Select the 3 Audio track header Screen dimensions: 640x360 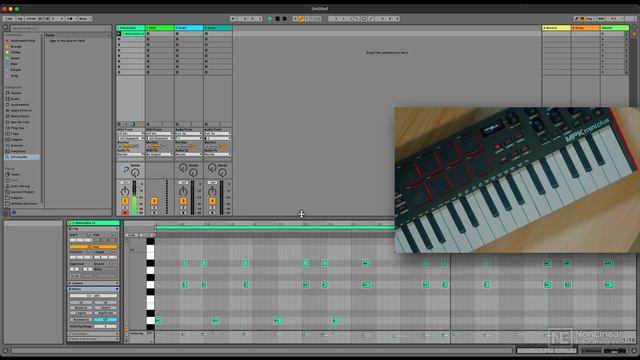click(x=189, y=28)
